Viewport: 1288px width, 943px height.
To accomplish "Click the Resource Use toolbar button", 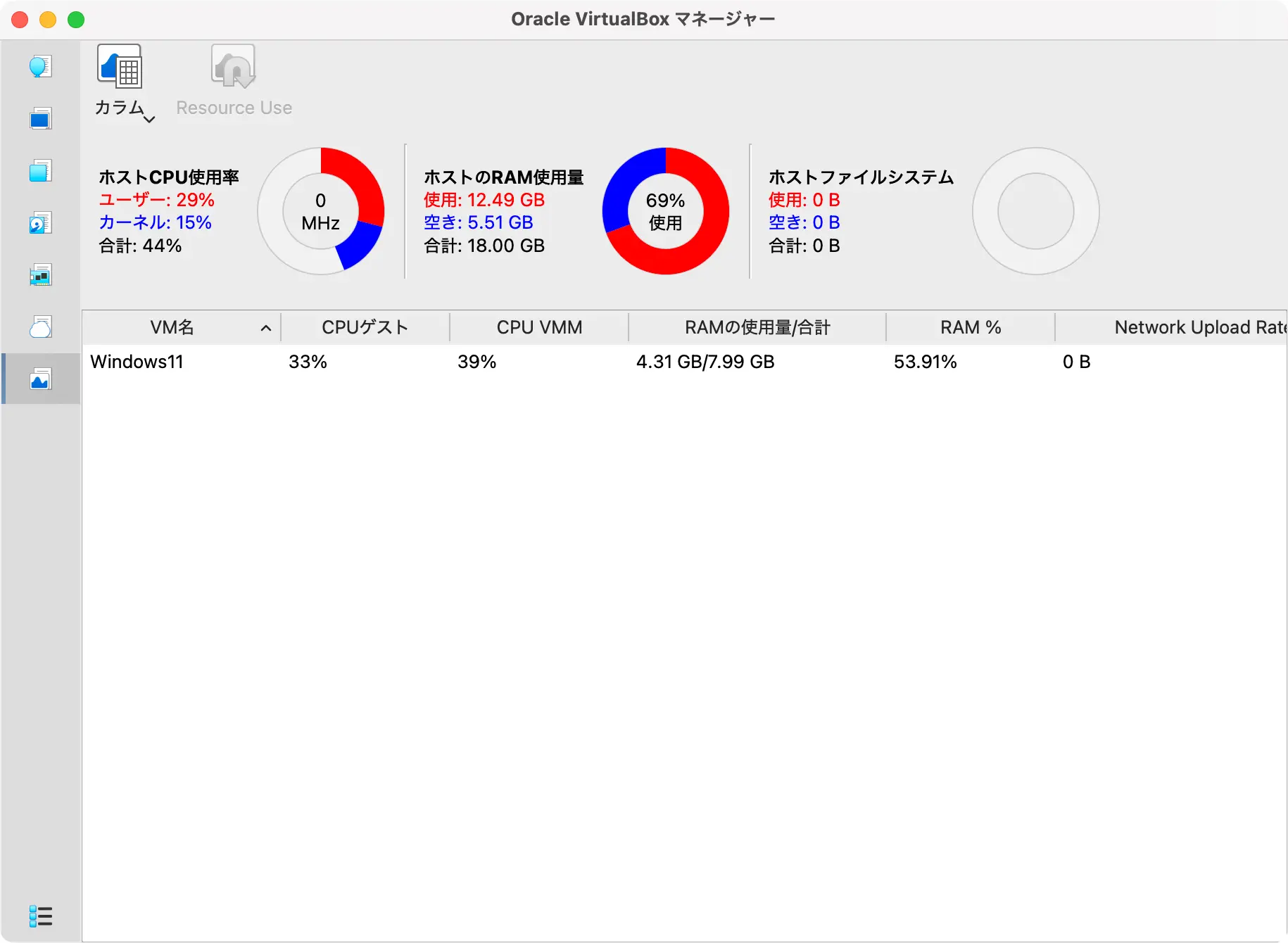I will [234, 81].
